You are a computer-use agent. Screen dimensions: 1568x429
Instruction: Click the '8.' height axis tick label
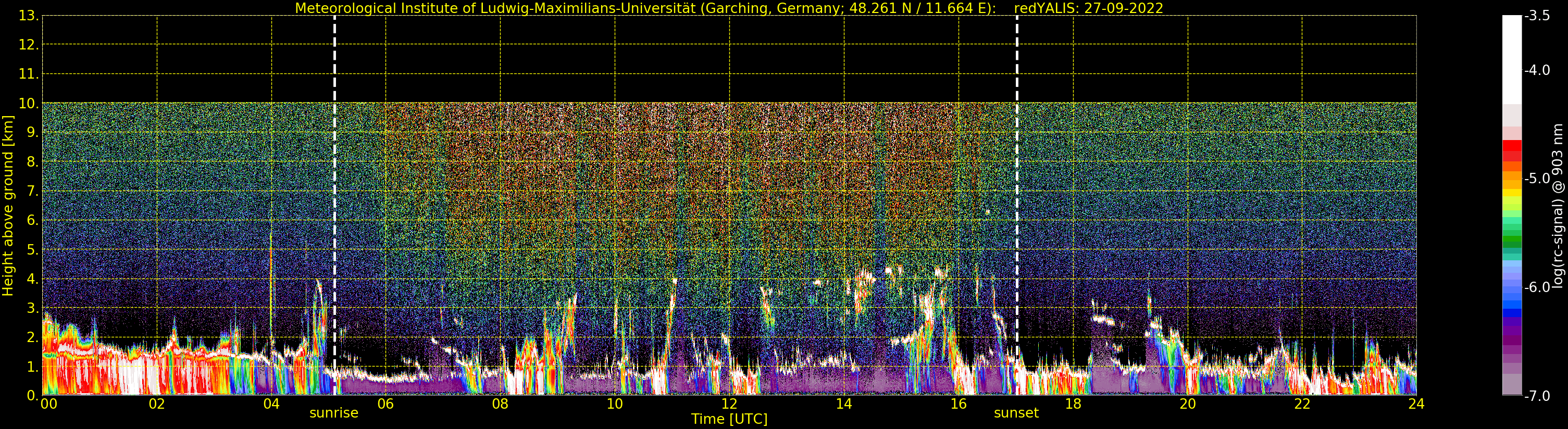tap(33, 162)
